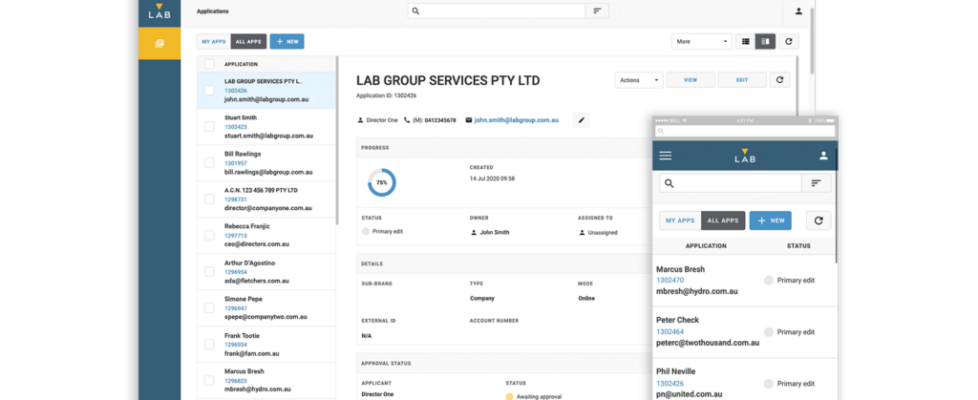Open the user account icon at top right
Viewport: 978px width, 400px height.
tap(798, 11)
